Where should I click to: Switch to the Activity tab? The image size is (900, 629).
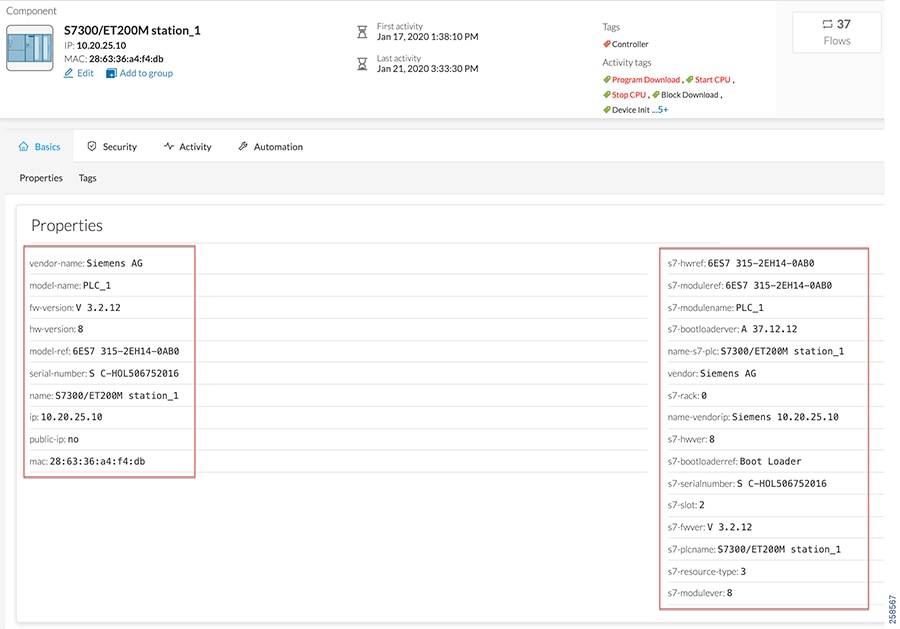point(188,146)
